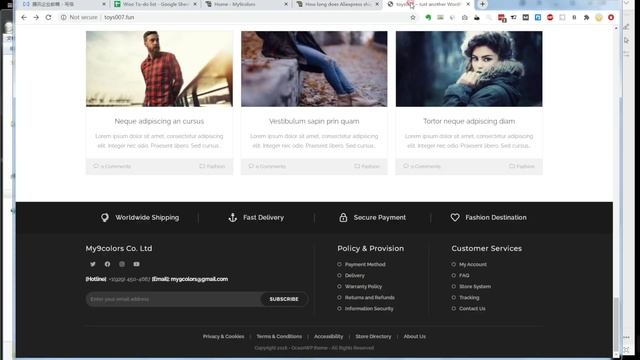The height and width of the screenshot is (360, 640).
Task: Open Terms & Conditions footer link
Action: click(279, 336)
